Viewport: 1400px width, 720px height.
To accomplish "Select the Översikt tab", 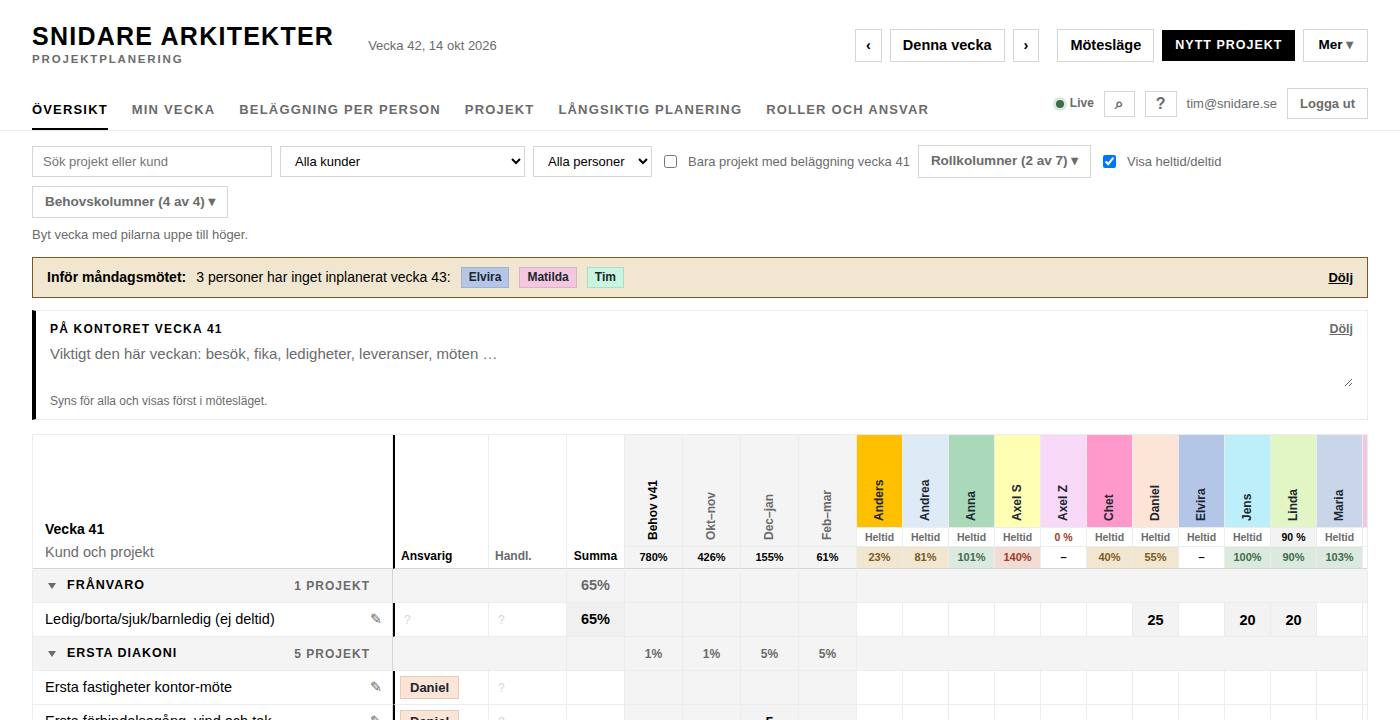I will point(70,110).
